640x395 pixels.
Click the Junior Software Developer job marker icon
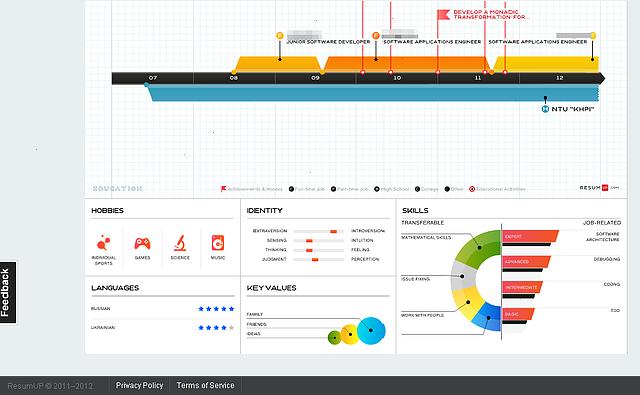point(280,36)
